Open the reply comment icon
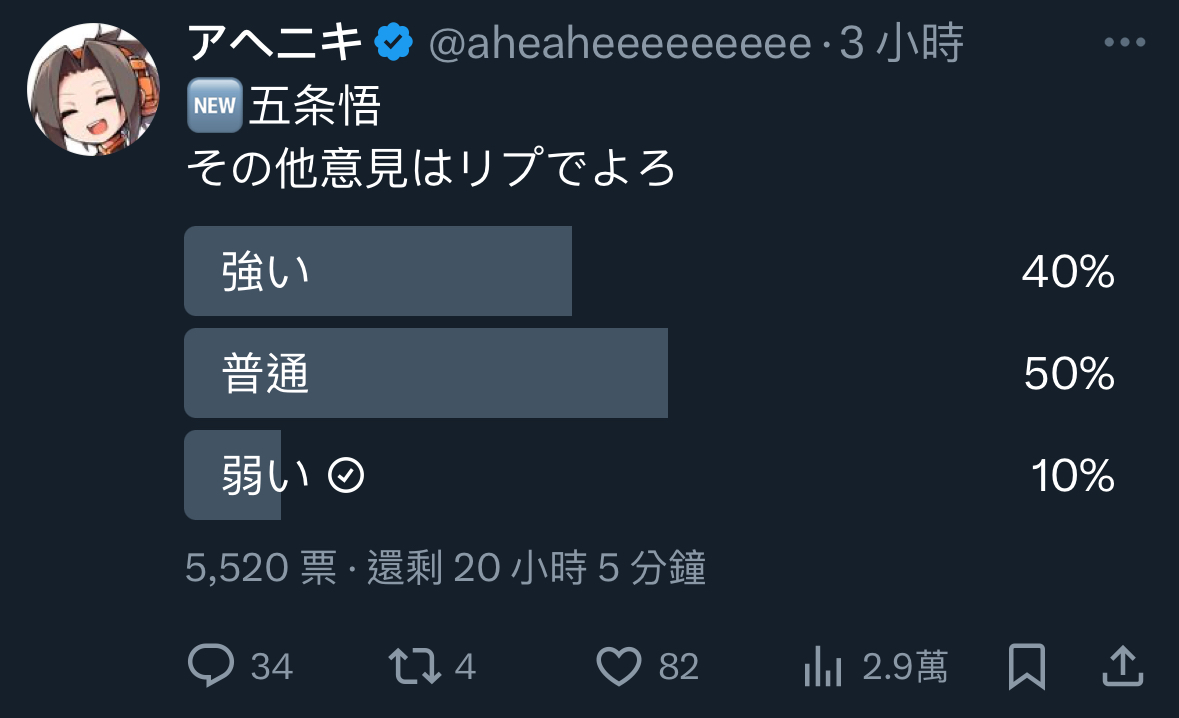Screen dimensions: 1179x718 211,665
